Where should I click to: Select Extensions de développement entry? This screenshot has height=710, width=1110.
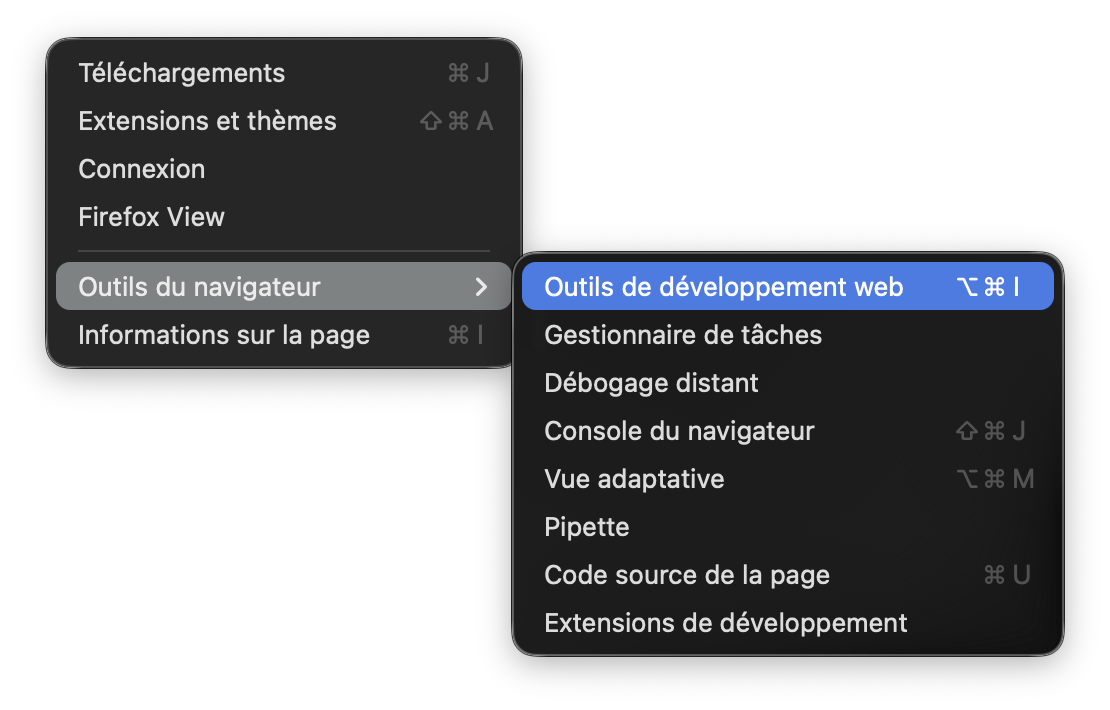[x=725, y=623]
